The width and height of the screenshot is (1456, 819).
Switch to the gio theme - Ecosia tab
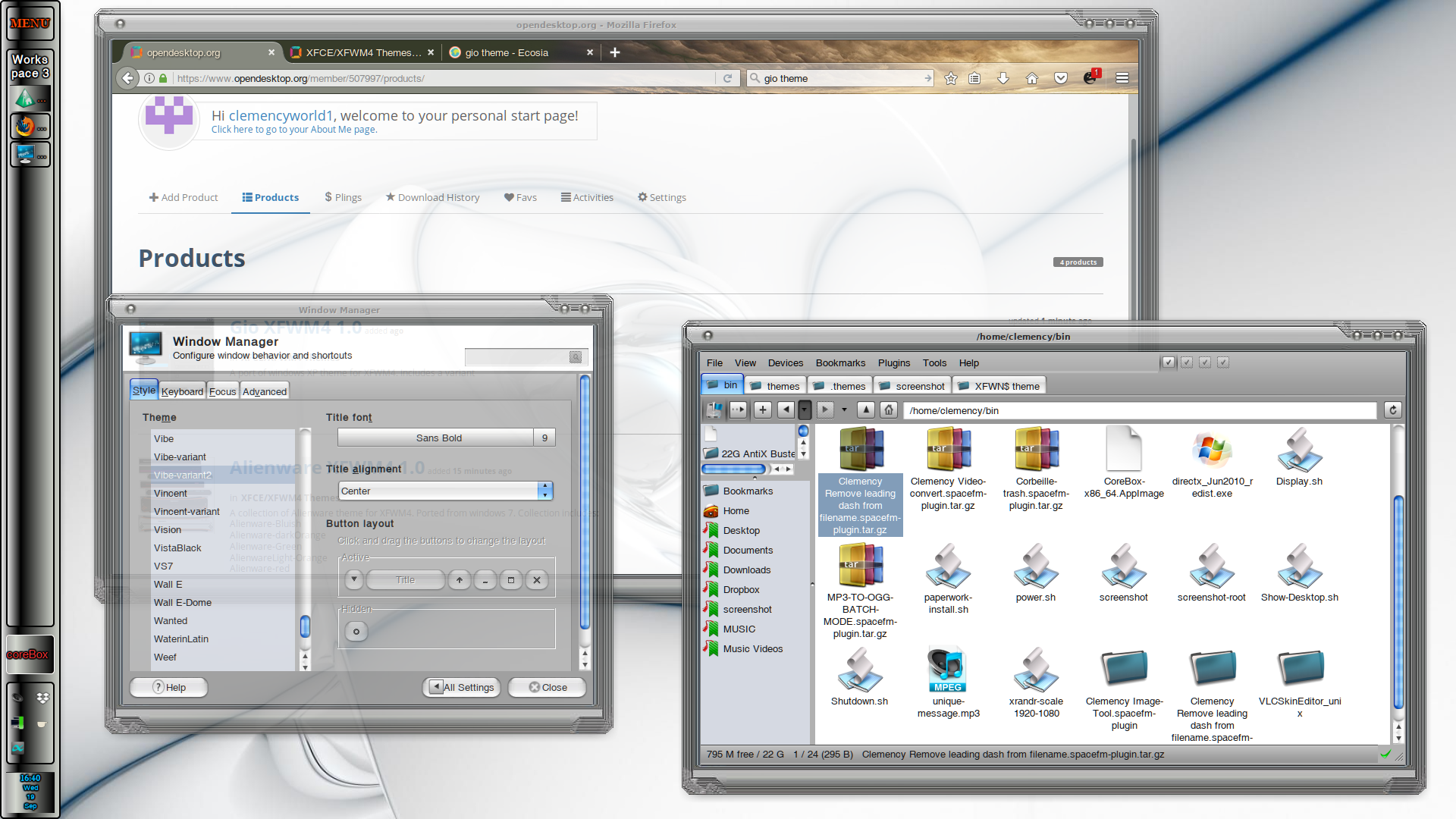[x=520, y=52]
